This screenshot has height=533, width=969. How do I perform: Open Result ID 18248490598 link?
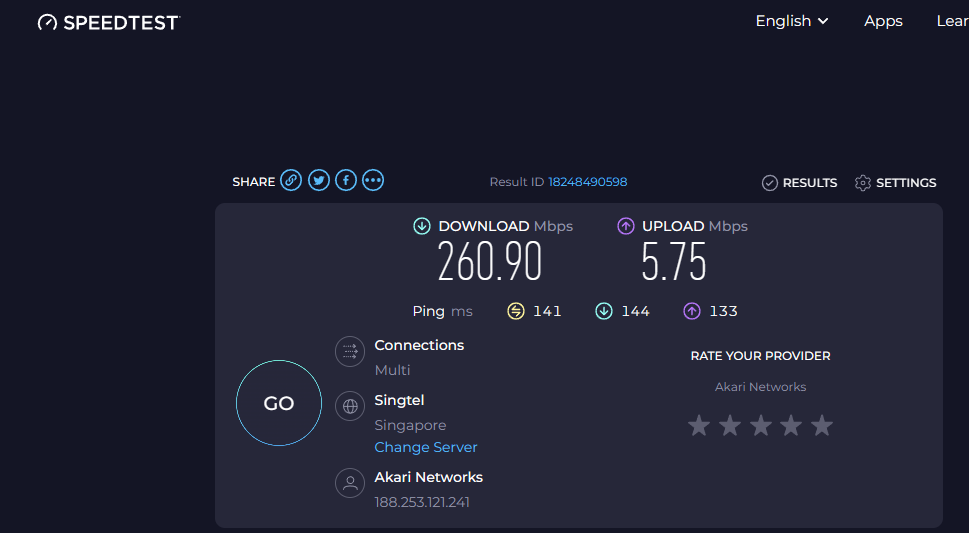coord(588,182)
